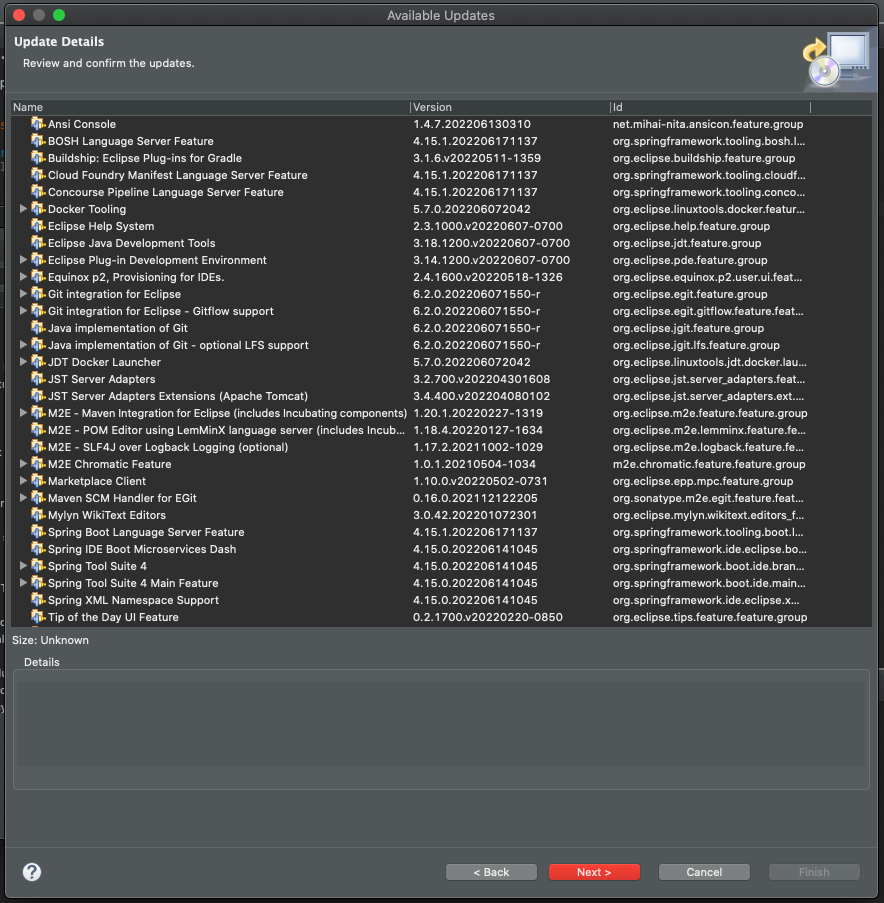Select the Git integration for Eclipse row label
The image size is (884, 903).
pyautogui.click(x=114, y=294)
